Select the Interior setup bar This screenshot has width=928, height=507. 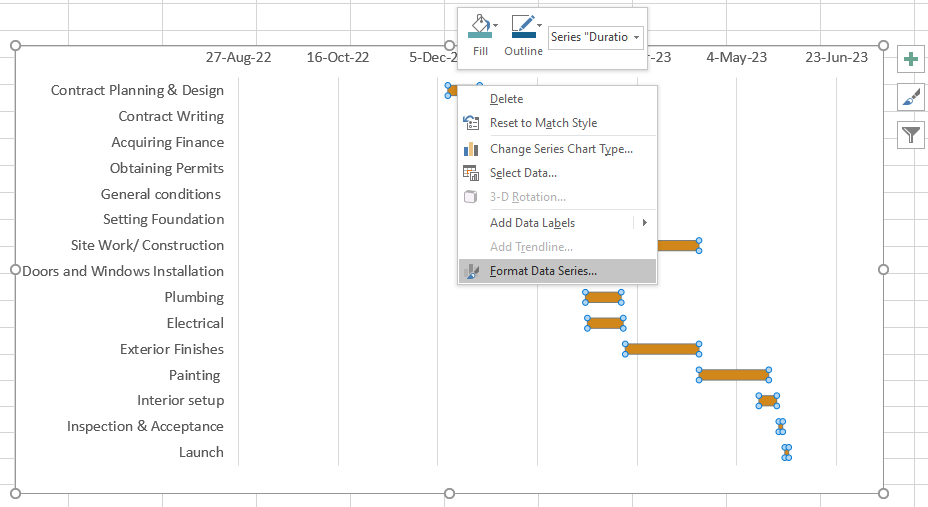click(768, 401)
